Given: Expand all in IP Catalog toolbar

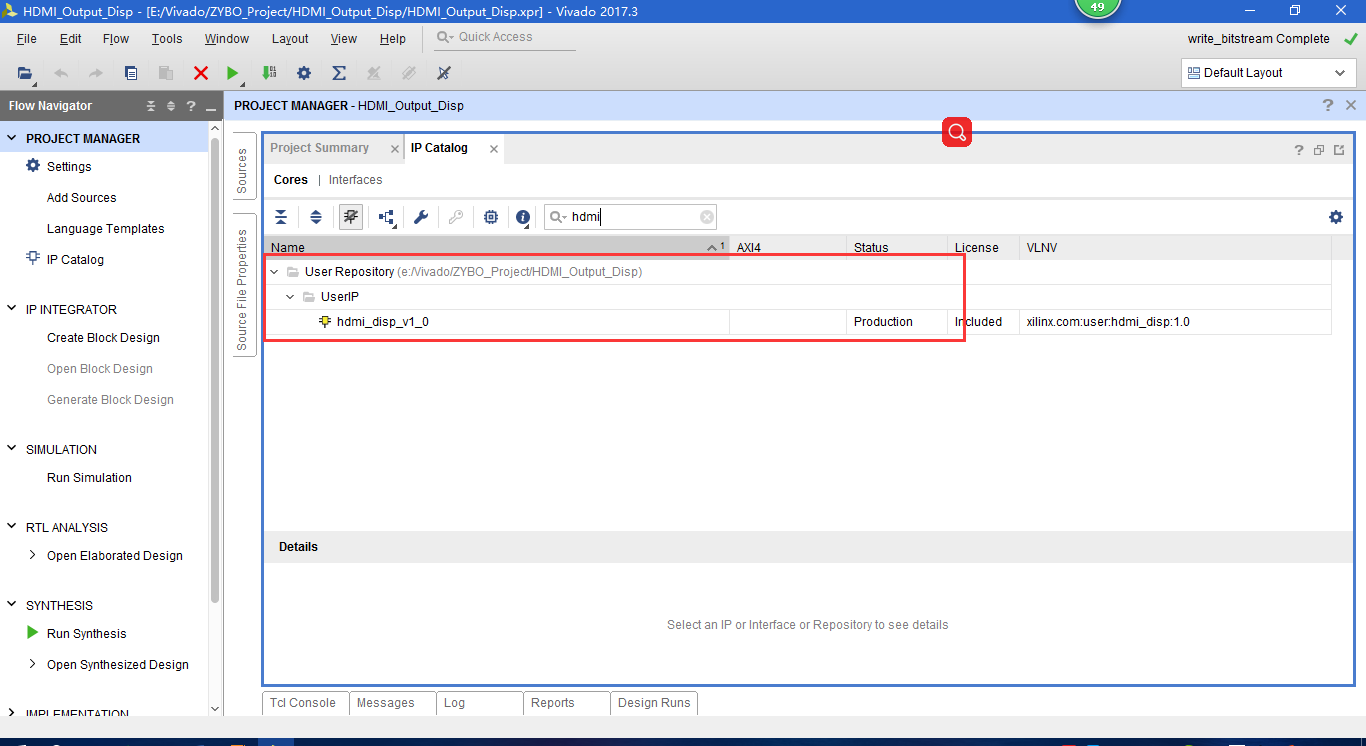Looking at the screenshot, I should (x=316, y=217).
